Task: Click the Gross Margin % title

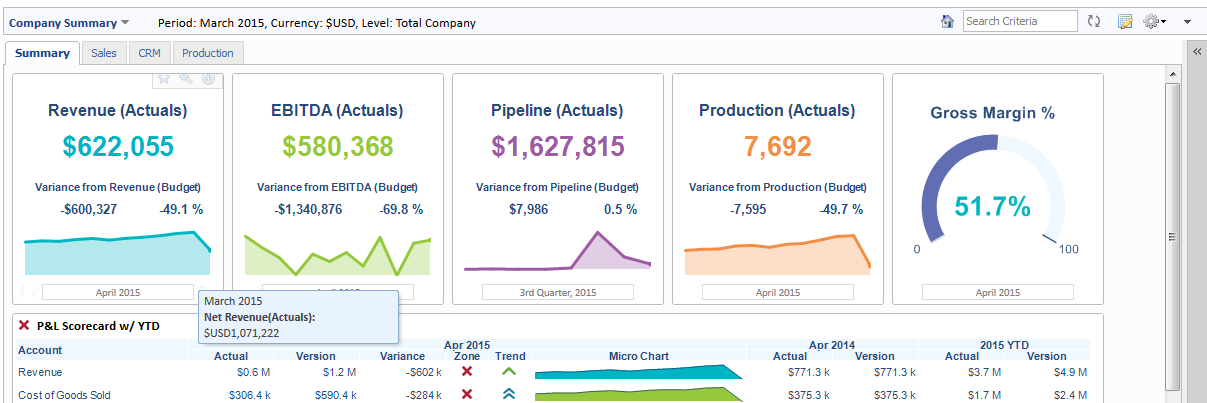Action: pyautogui.click(x=993, y=114)
